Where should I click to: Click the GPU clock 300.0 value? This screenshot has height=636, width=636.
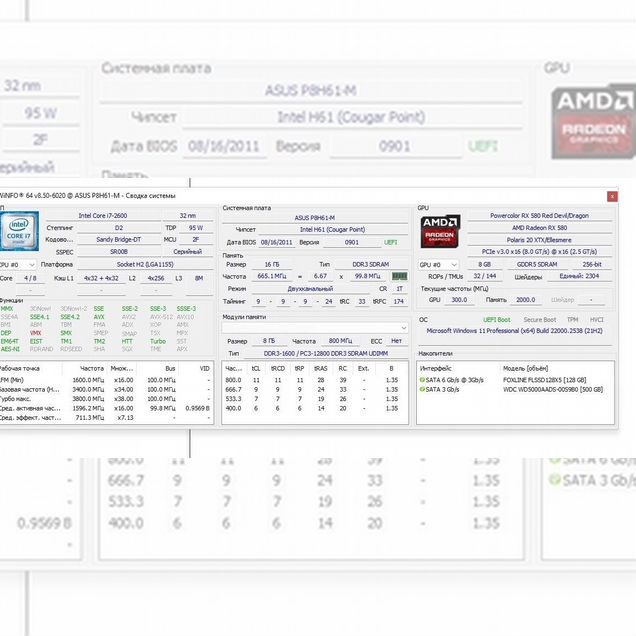[459, 300]
